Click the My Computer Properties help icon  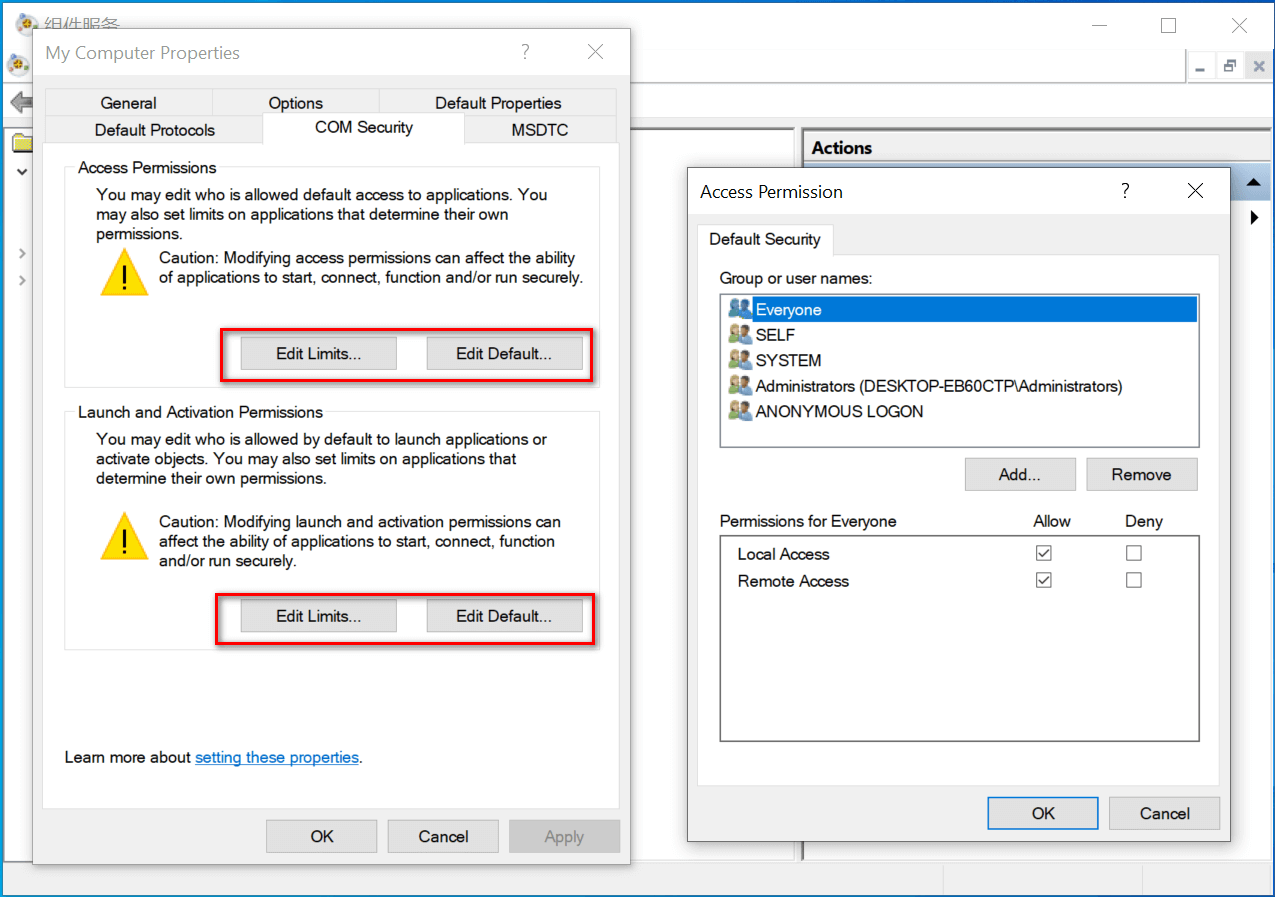coord(525,52)
